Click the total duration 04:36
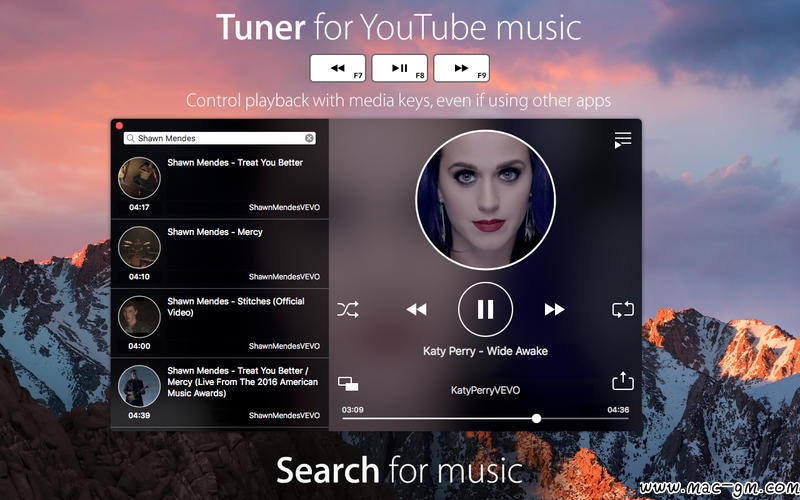800x500 pixels. click(618, 410)
